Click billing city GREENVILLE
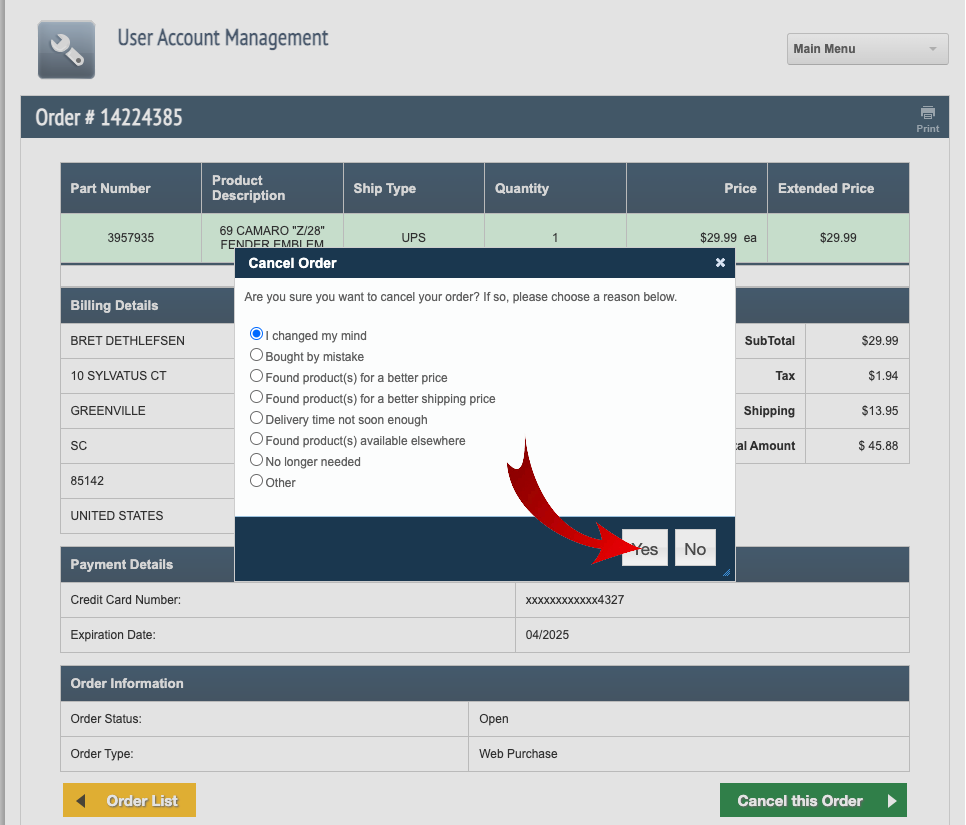The width and height of the screenshot is (966, 825). pyautogui.click(x=108, y=411)
